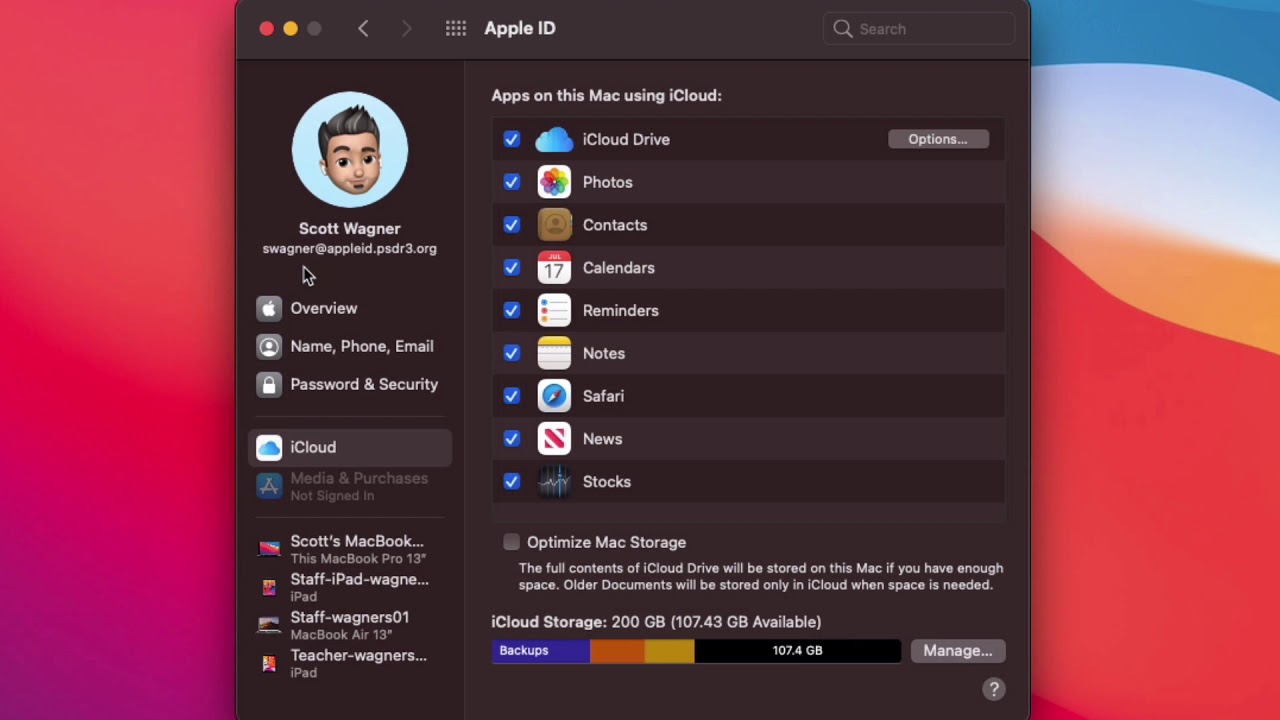Open the Overview section

pyautogui.click(x=349, y=309)
